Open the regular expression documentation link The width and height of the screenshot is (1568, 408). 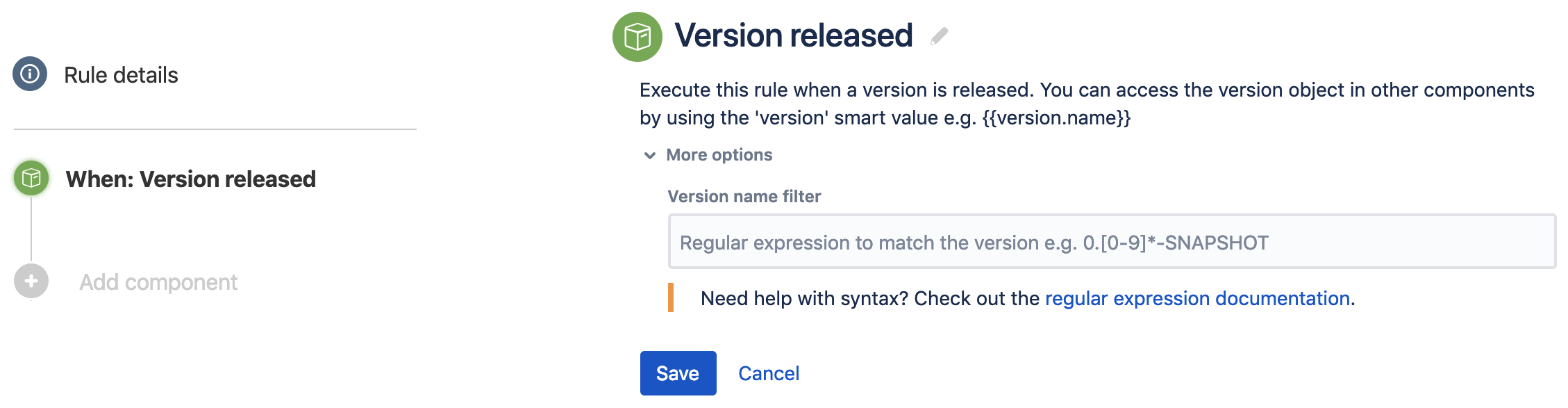coord(1197,298)
